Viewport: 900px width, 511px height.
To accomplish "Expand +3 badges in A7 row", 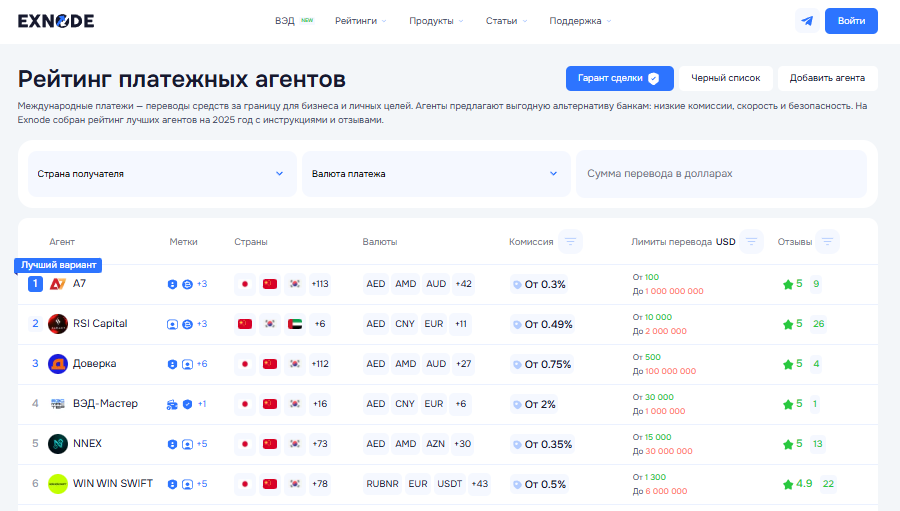I will pyautogui.click(x=202, y=284).
